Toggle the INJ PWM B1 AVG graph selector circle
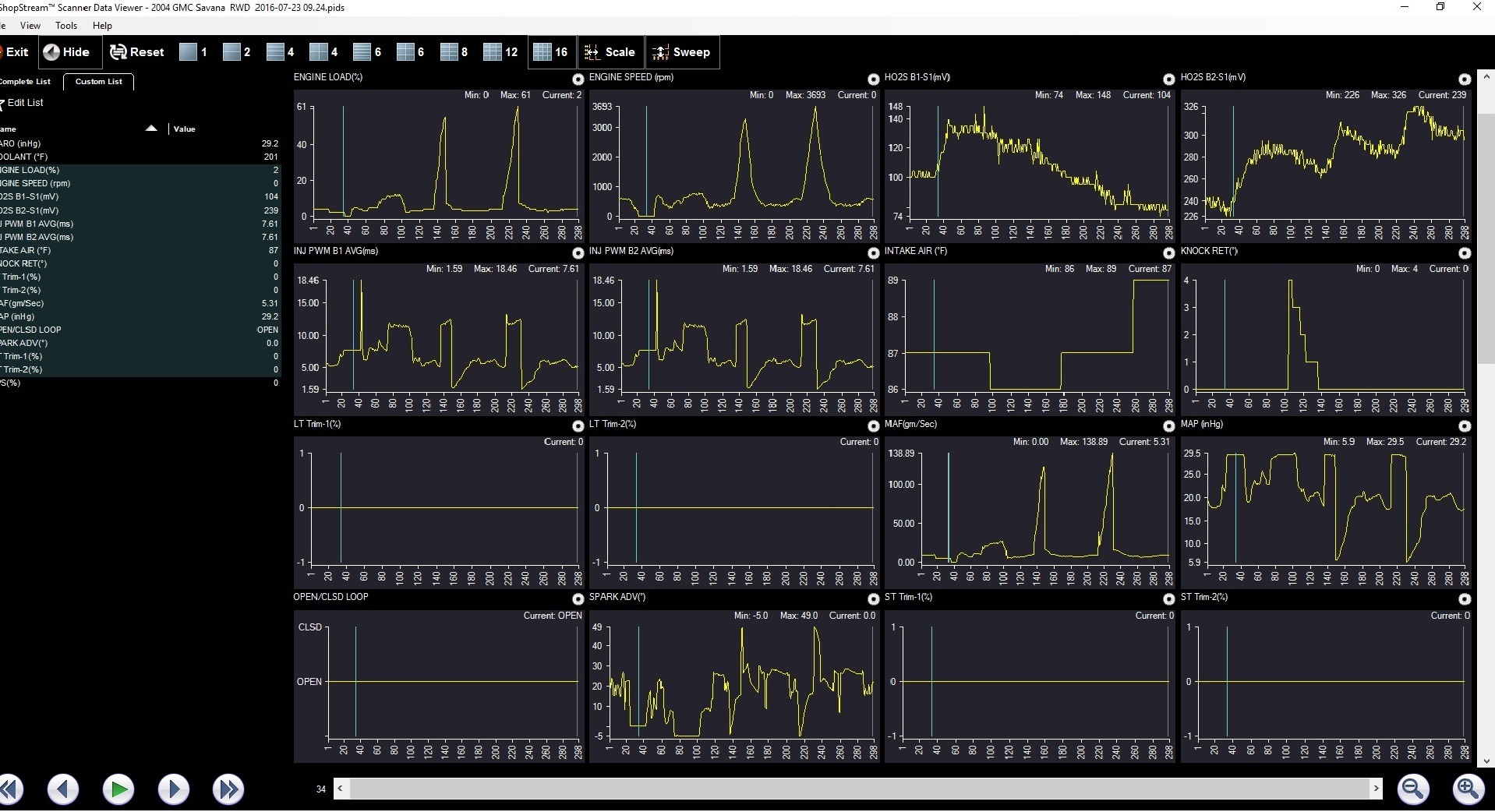This screenshot has height=812, width=1495. tap(578, 253)
